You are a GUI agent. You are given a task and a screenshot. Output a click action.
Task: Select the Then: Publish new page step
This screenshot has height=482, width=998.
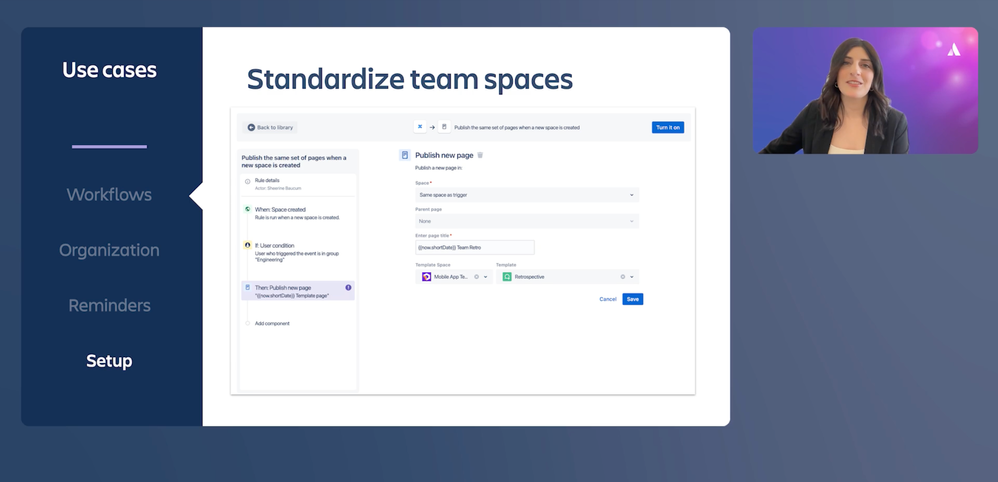tap(298, 291)
